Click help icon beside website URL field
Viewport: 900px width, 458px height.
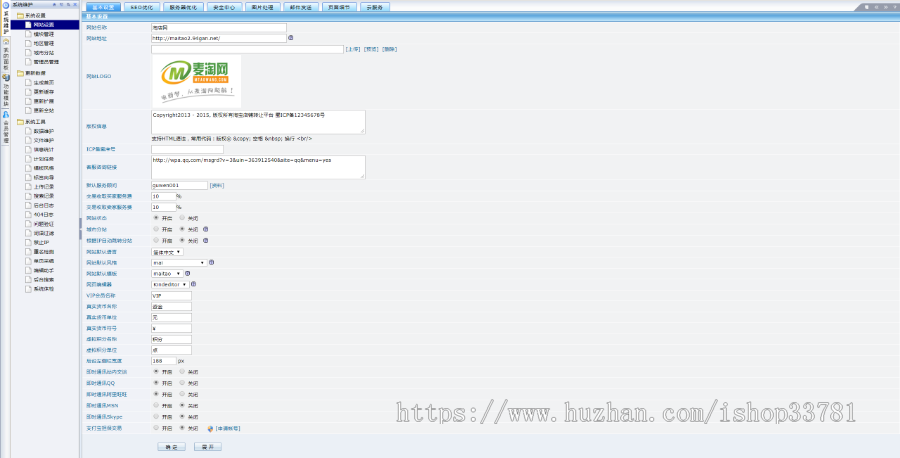[290, 38]
